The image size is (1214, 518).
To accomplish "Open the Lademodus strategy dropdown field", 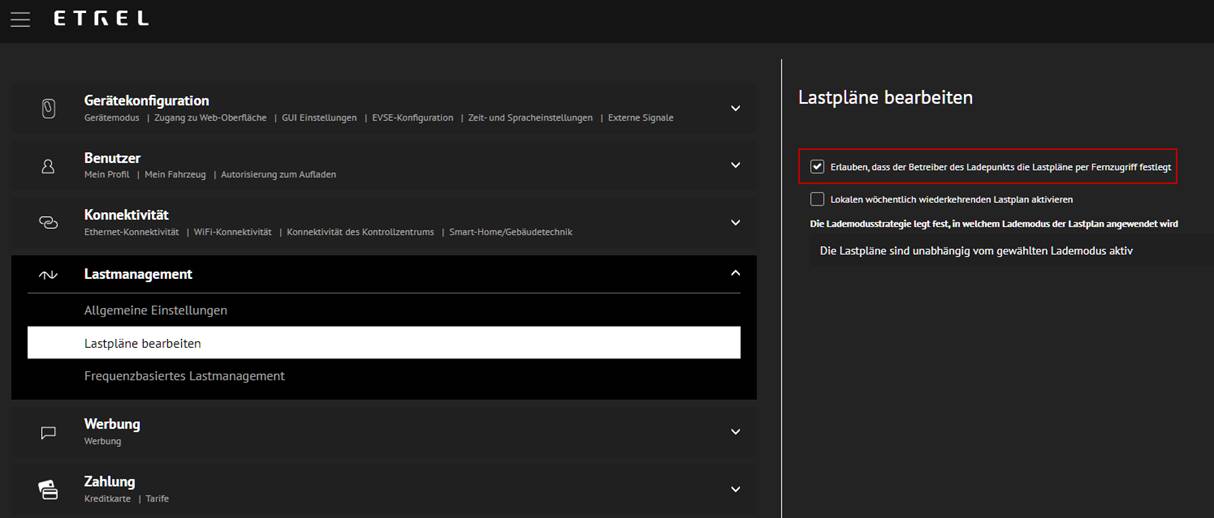I will (x=1005, y=251).
